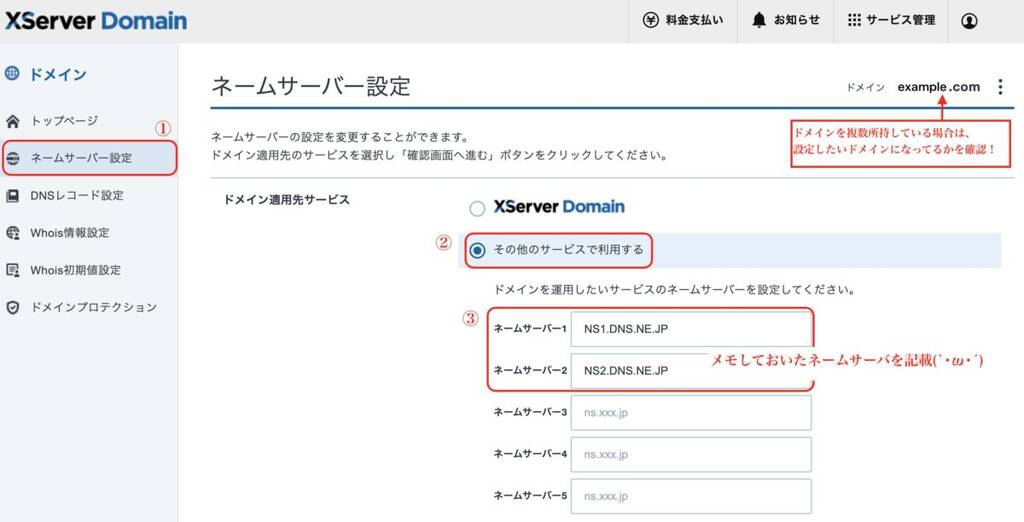
Task: Click the example.com domain name
Action: (x=938, y=87)
